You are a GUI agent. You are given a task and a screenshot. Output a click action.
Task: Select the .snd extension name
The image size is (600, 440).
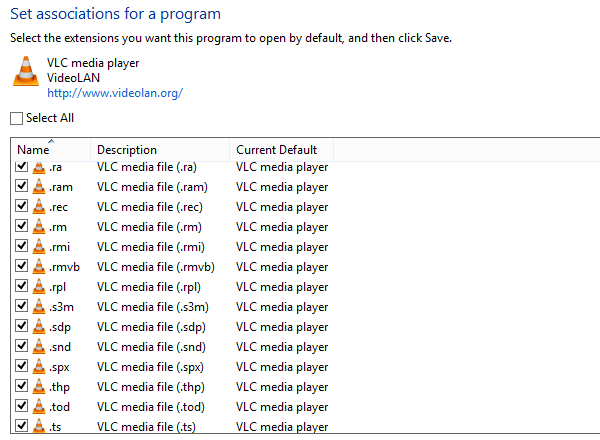60,347
